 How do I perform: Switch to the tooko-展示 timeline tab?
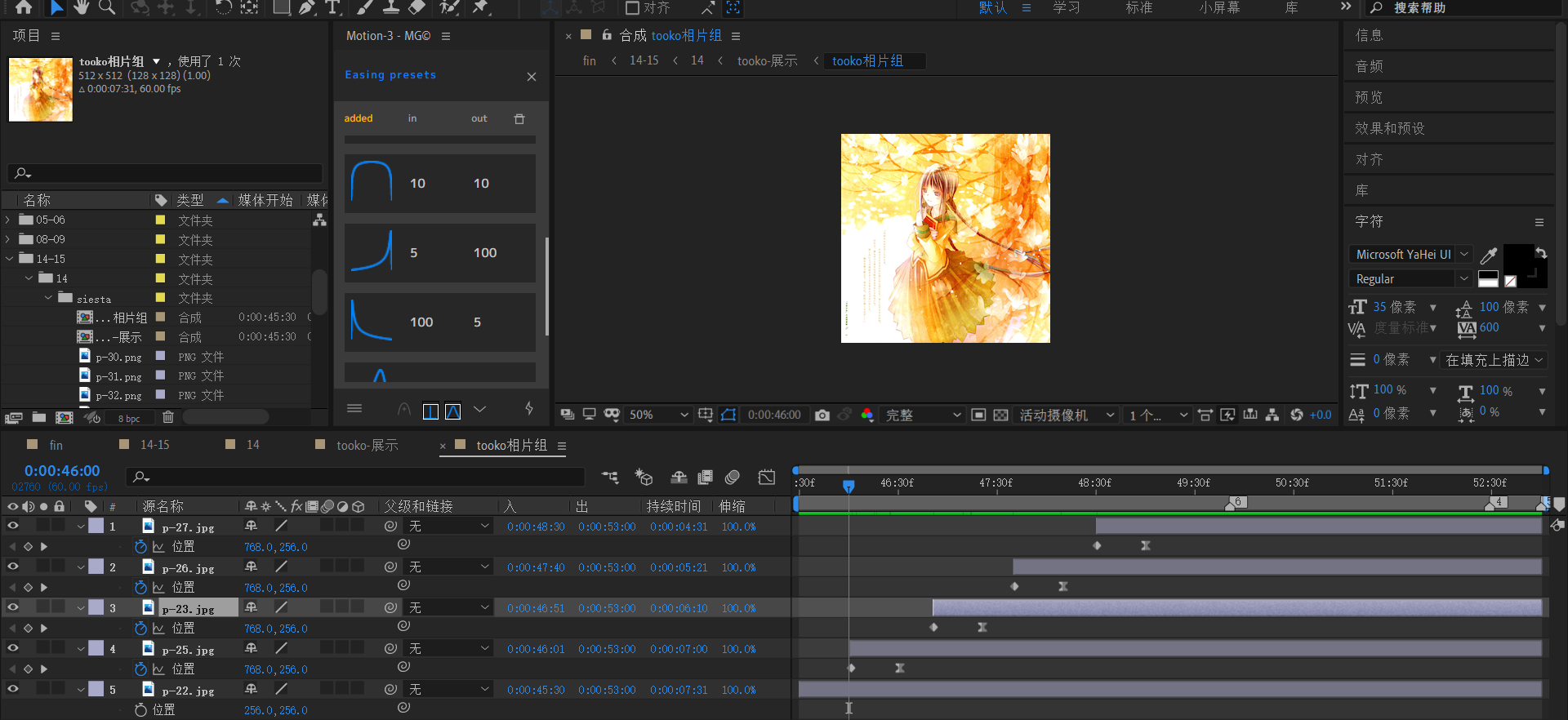367,445
